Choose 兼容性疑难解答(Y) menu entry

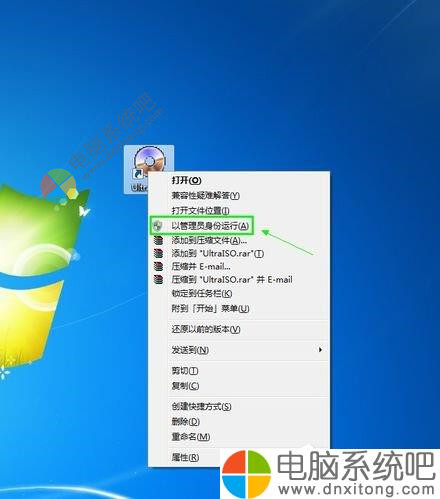pos(239,195)
